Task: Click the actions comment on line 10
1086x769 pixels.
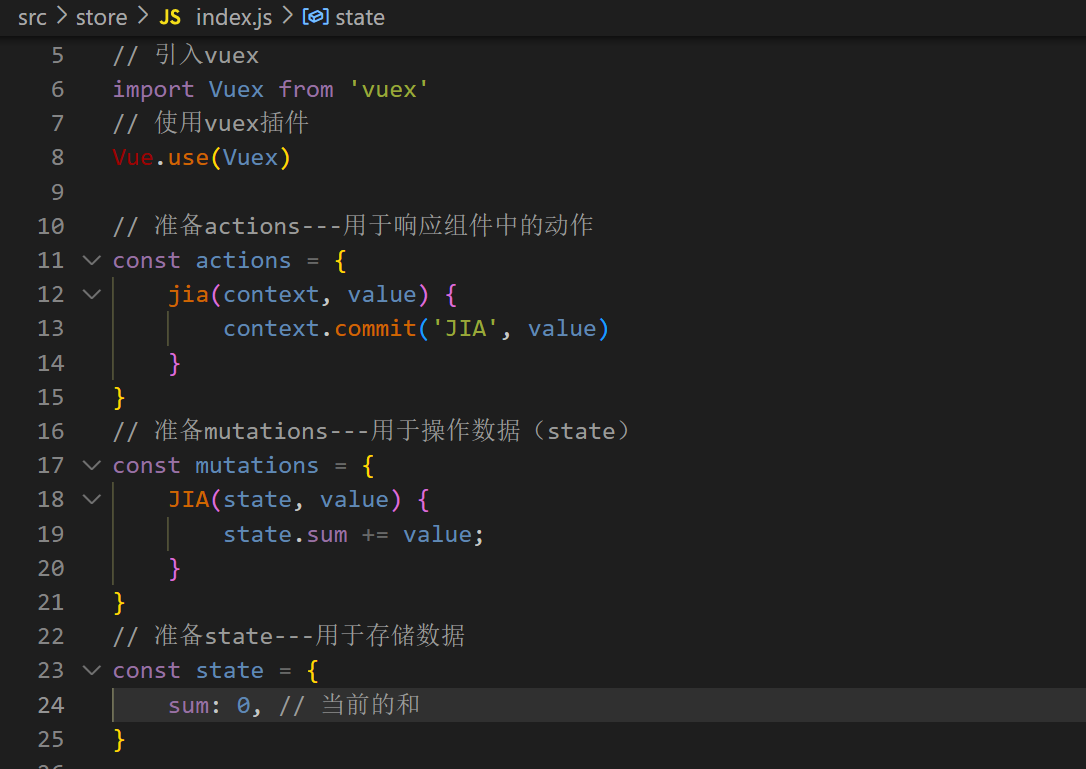Action: [x=353, y=225]
